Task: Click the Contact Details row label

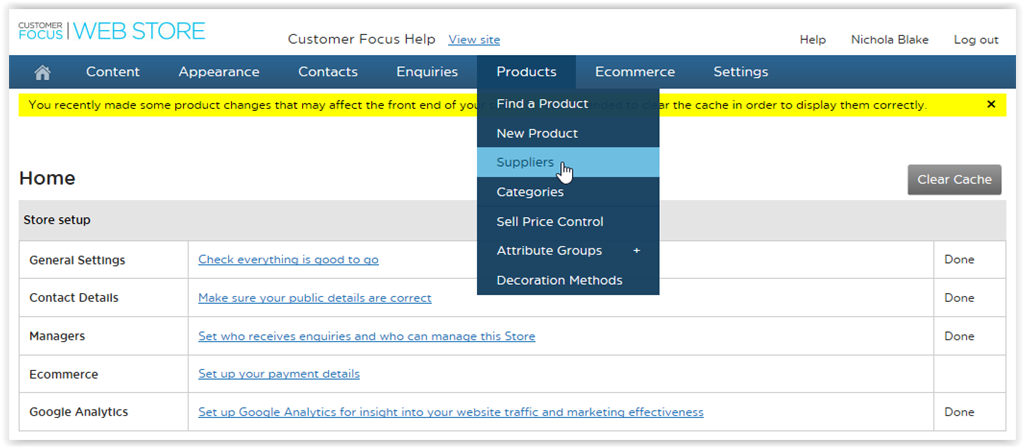Action: tap(74, 298)
